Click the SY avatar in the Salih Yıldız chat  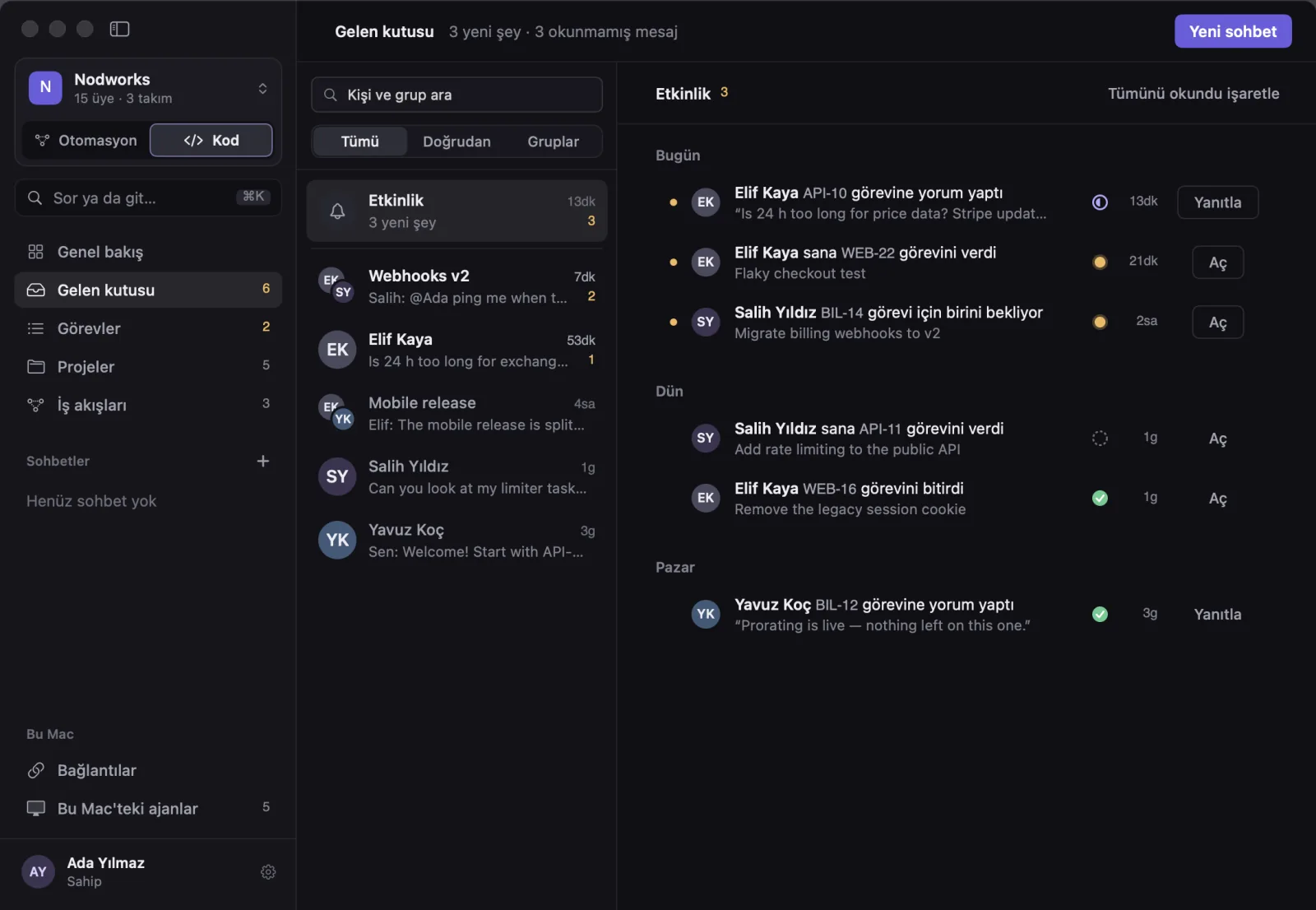pyautogui.click(x=337, y=476)
